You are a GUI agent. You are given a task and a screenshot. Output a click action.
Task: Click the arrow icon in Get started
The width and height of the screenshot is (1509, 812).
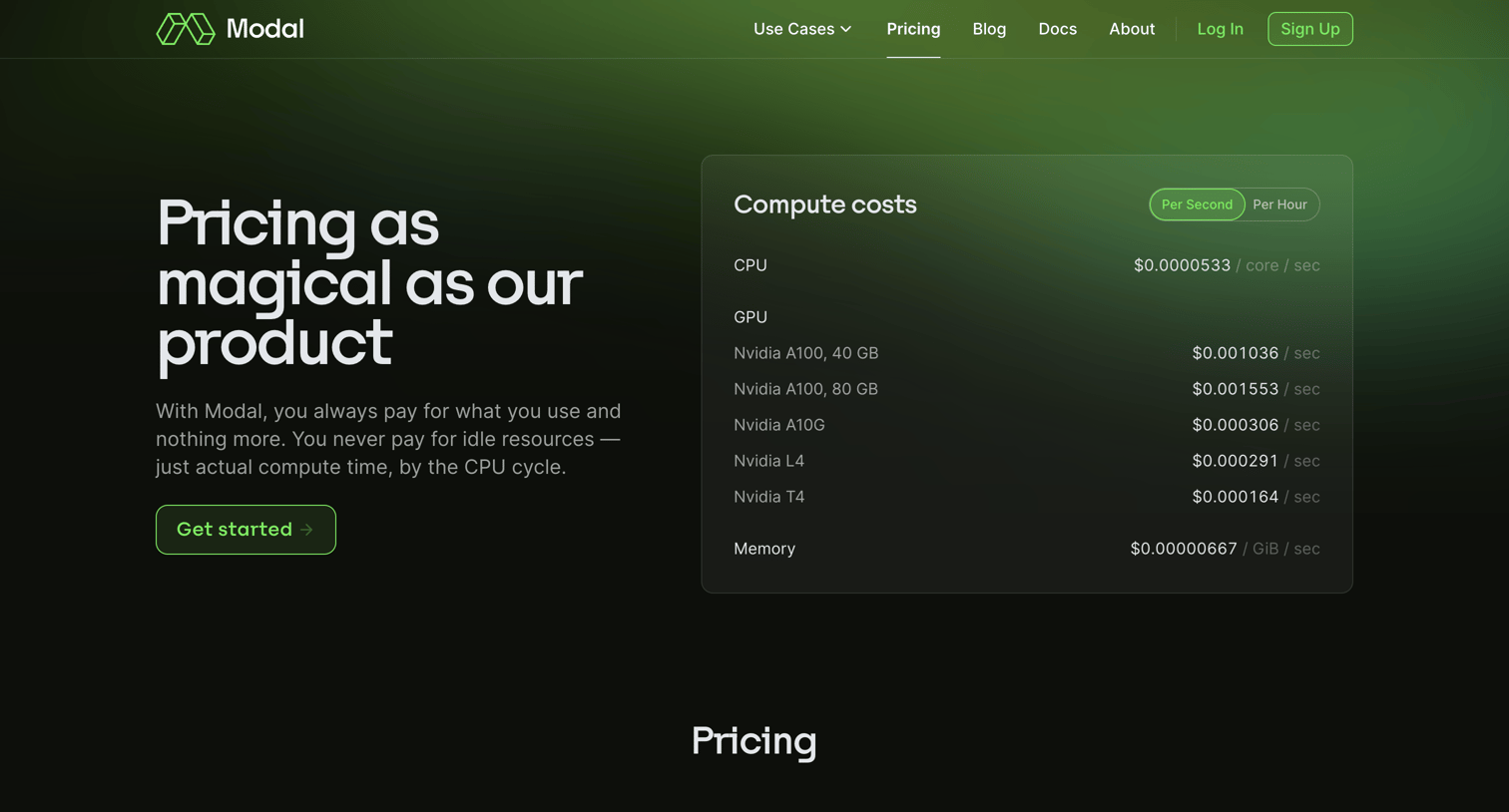(307, 530)
